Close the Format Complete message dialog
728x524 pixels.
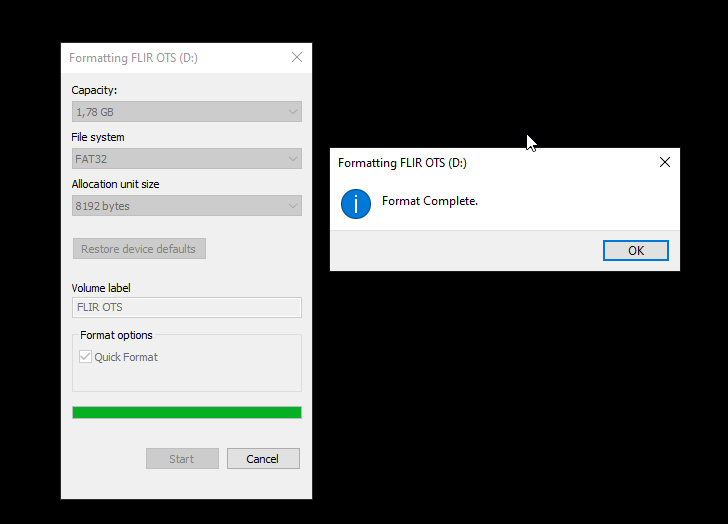click(x=665, y=162)
